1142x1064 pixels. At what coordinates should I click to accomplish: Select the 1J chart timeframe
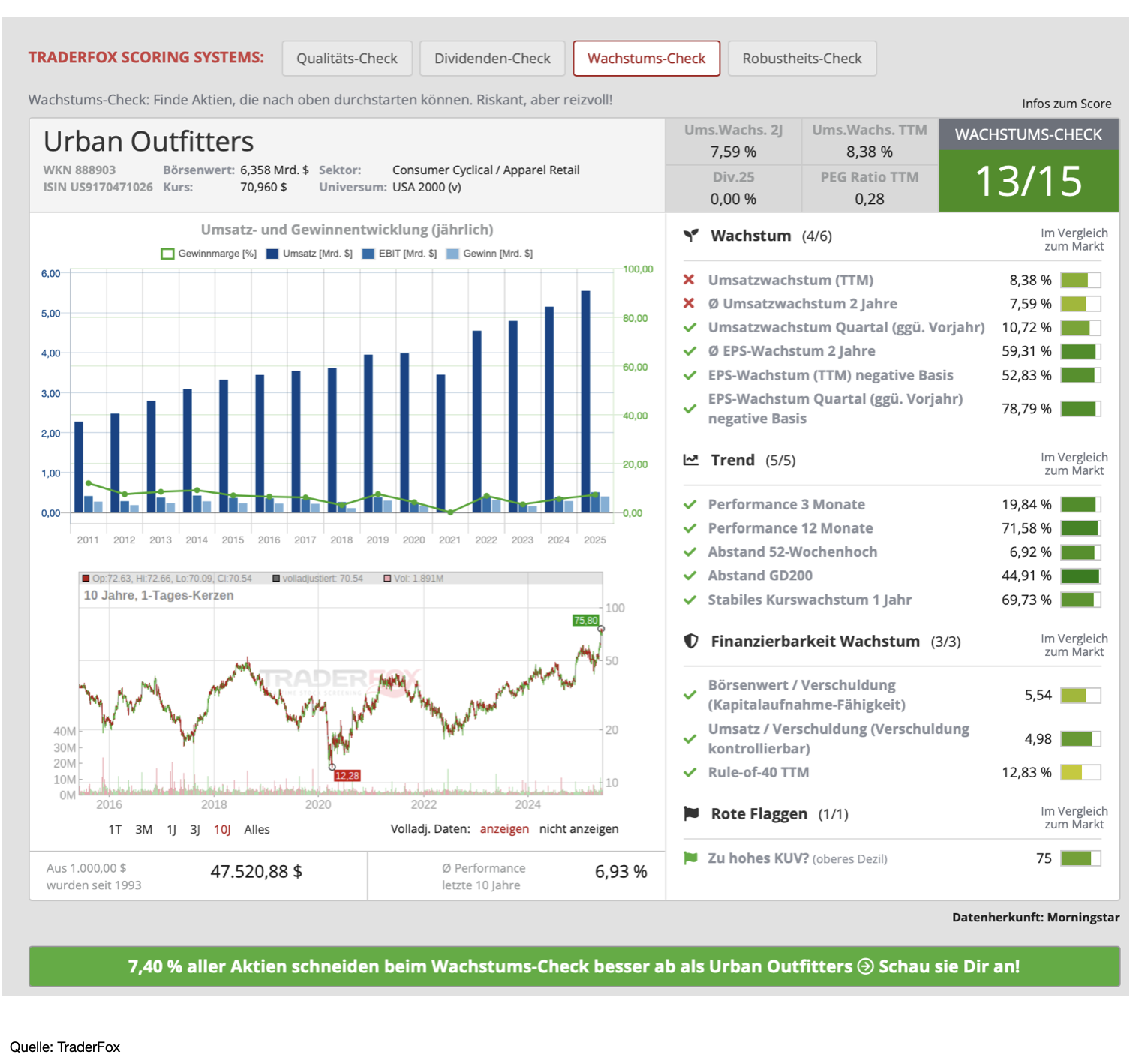[172, 829]
